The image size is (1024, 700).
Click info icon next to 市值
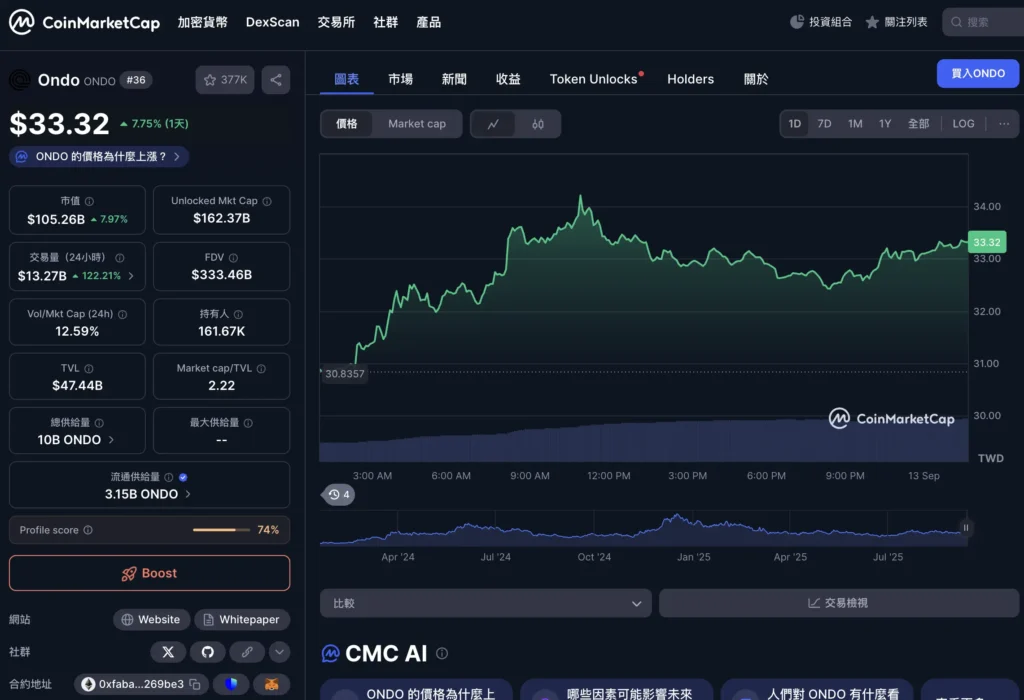tap(89, 201)
